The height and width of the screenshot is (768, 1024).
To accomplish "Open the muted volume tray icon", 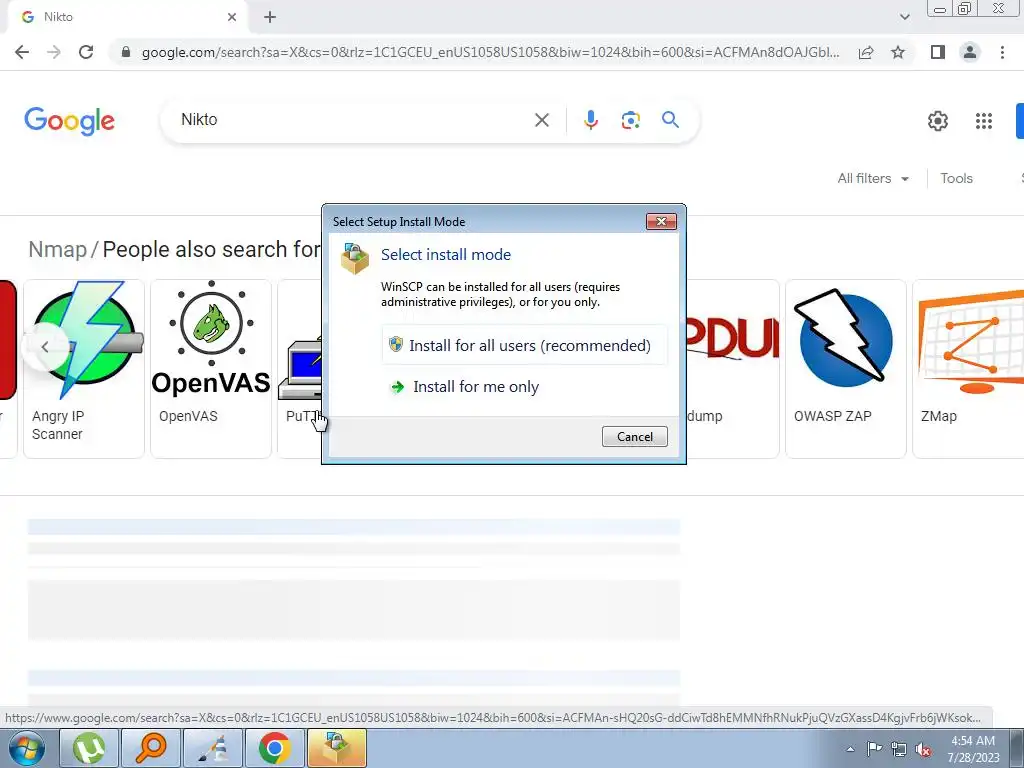I will pyautogui.click(x=923, y=749).
